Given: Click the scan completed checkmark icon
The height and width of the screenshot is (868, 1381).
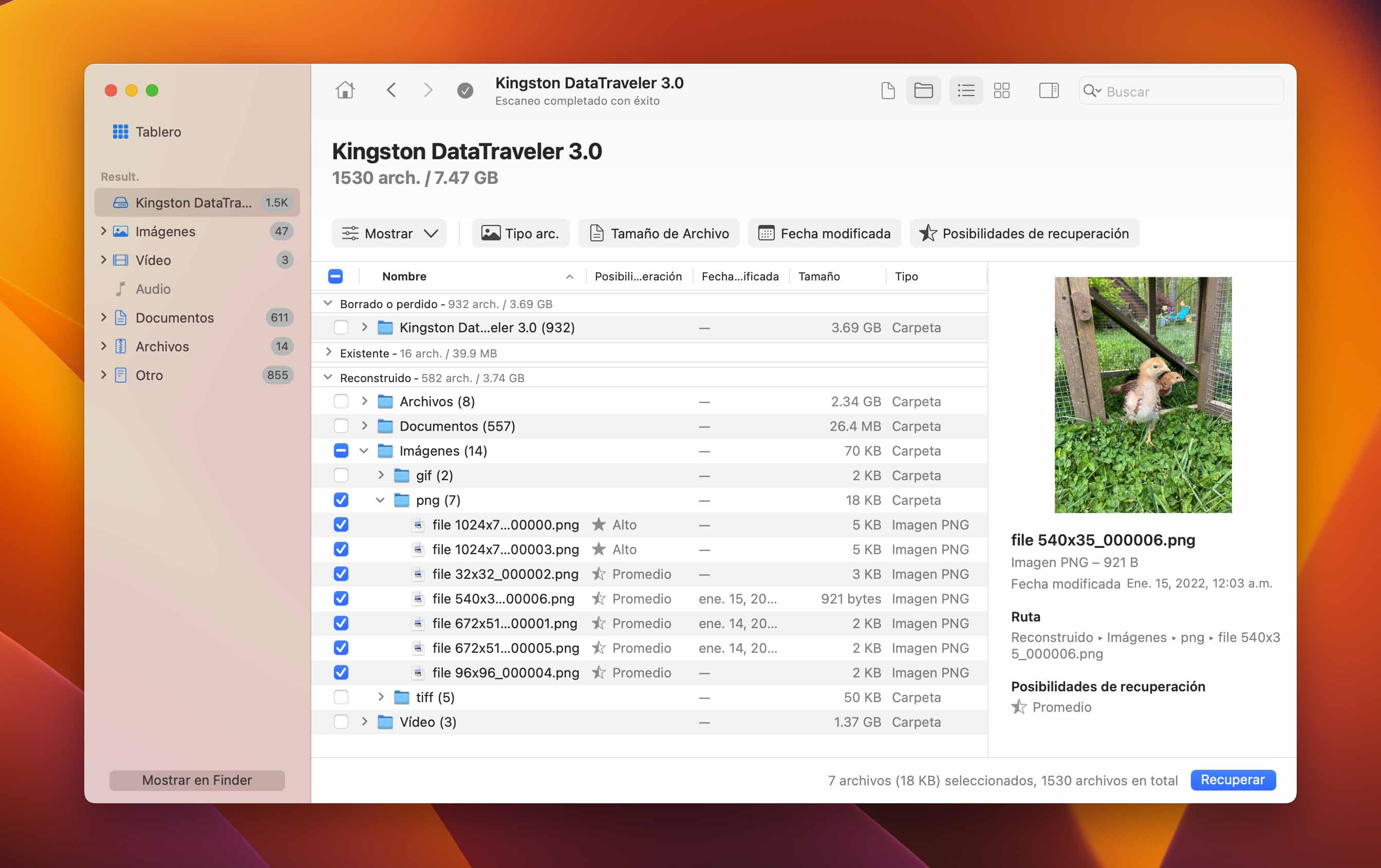Looking at the screenshot, I should click(x=465, y=90).
